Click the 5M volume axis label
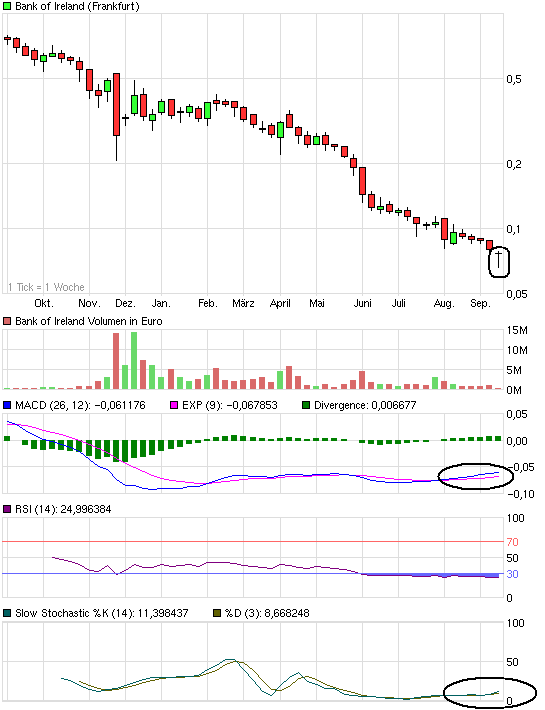 point(514,370)
